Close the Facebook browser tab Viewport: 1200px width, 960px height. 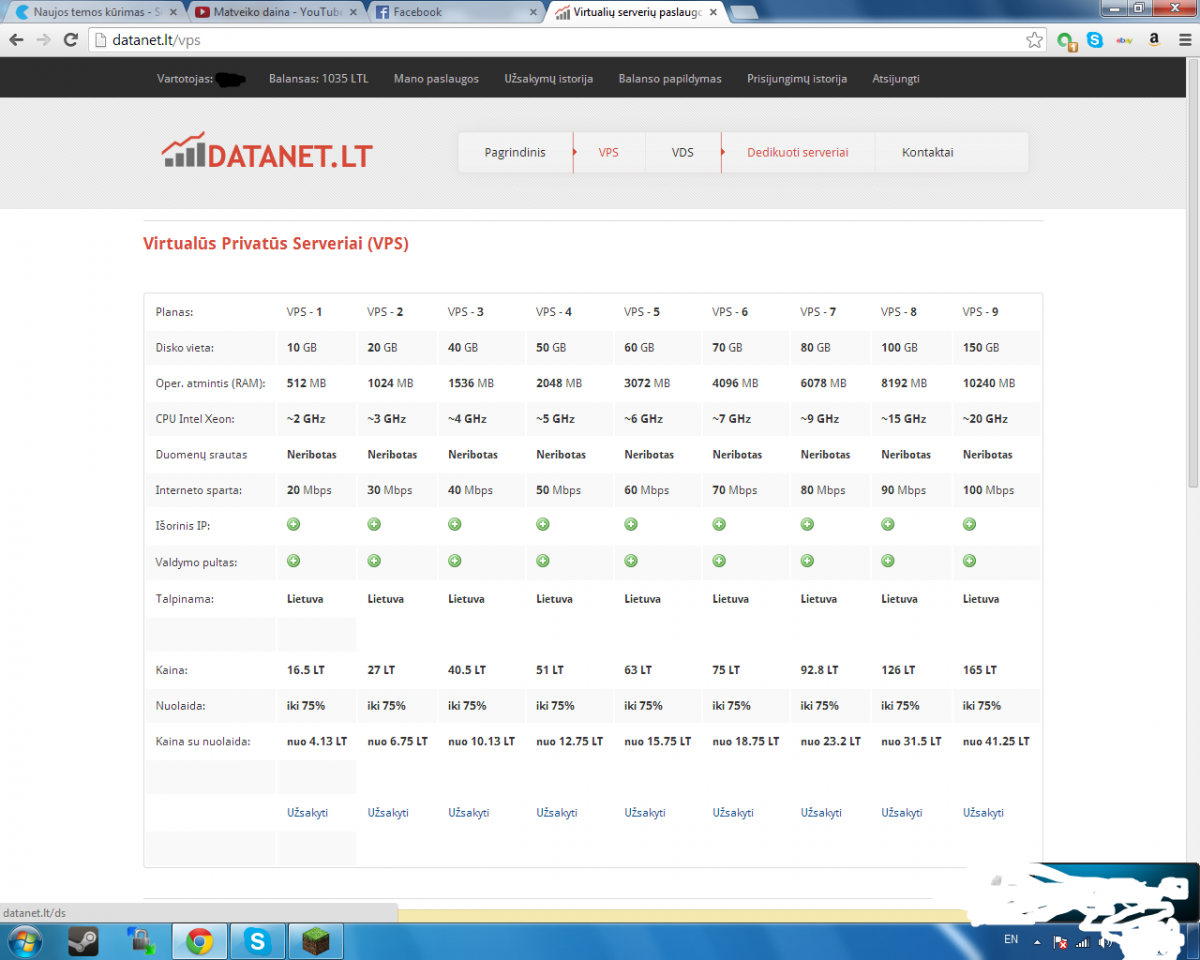533,12
